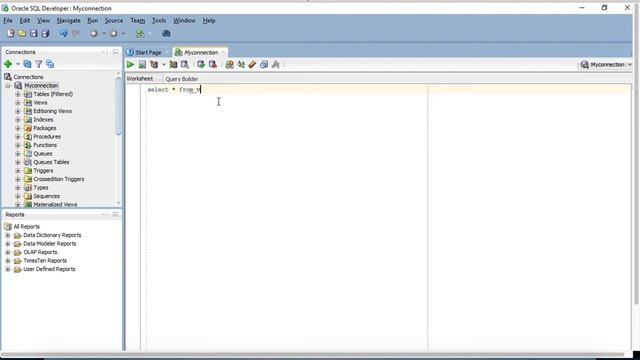Click into the SQL worksheet editor text
Viewport: 640px width, 360px height.
(174, 90)
